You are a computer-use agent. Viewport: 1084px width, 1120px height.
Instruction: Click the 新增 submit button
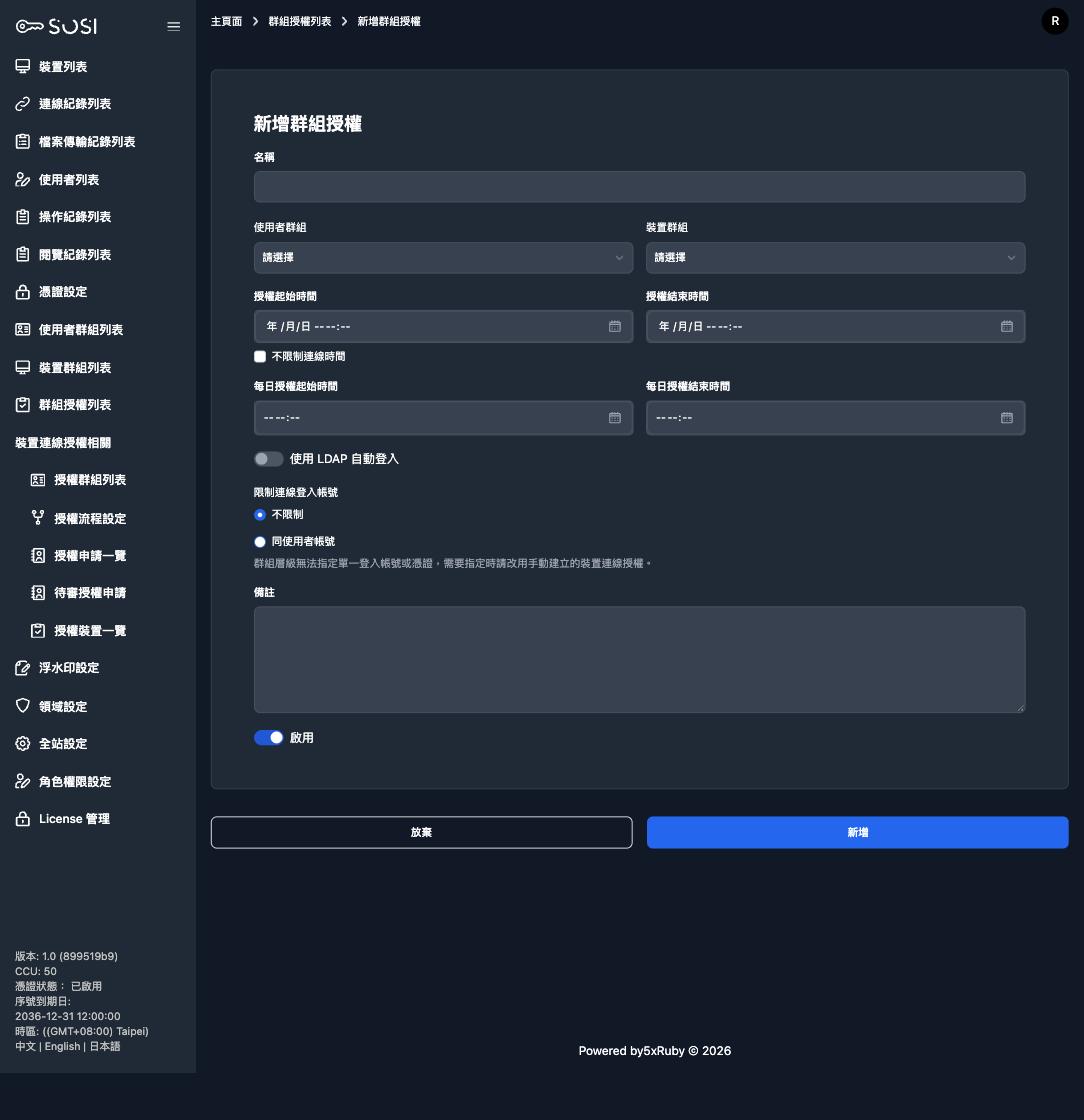click(858, 832)
